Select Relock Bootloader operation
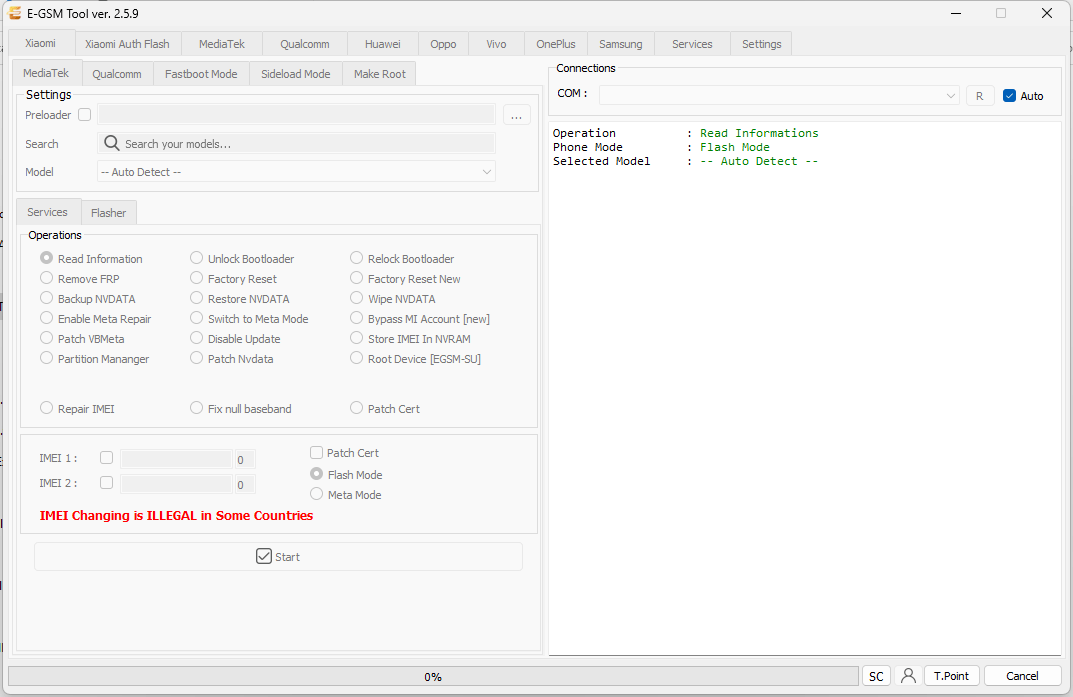The height and width of the screenshot is (697, 1073). [x=357, y=258]
